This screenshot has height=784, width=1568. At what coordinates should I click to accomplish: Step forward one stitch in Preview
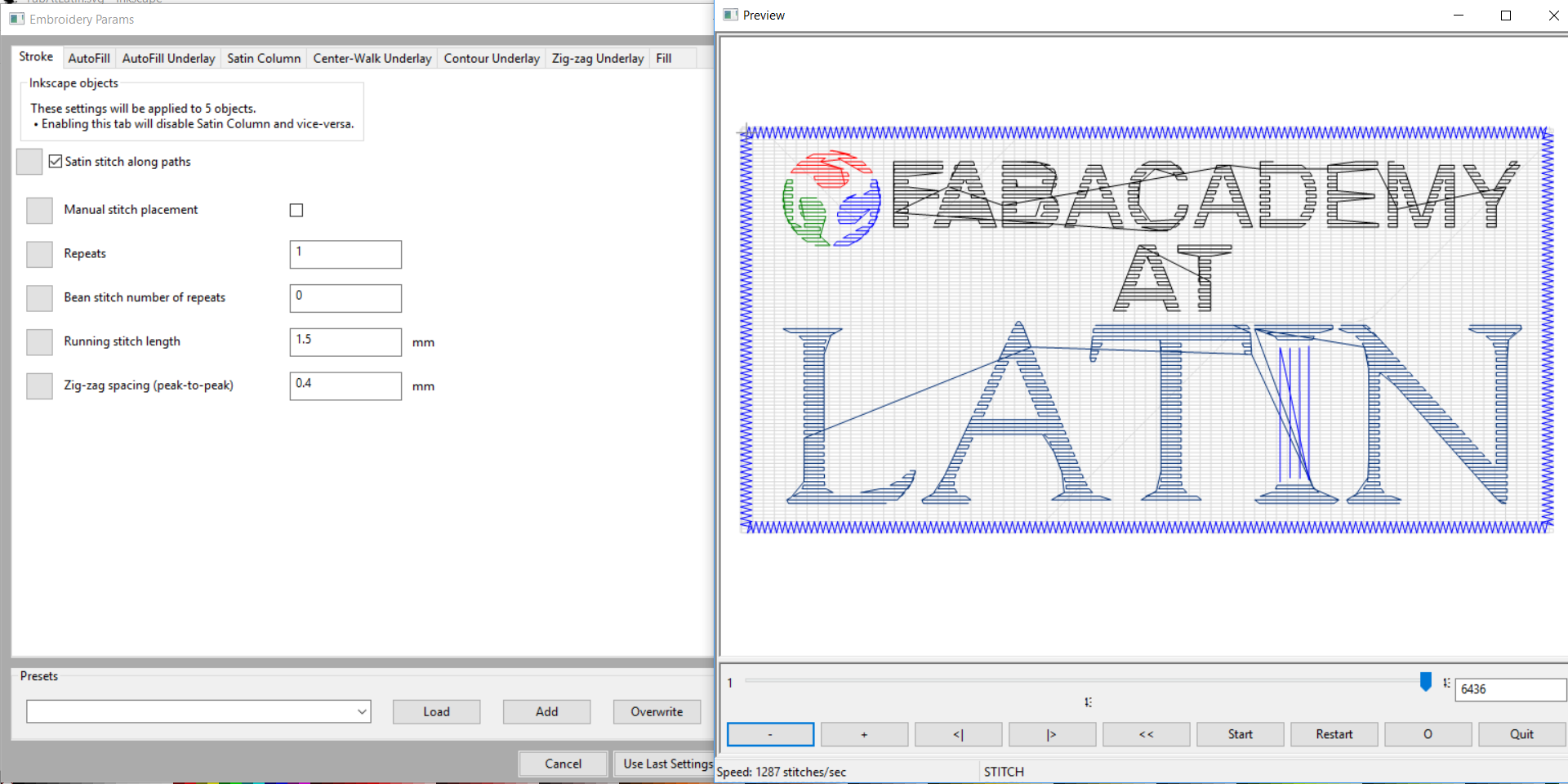pyautogui.click(x=1052, y=734)
